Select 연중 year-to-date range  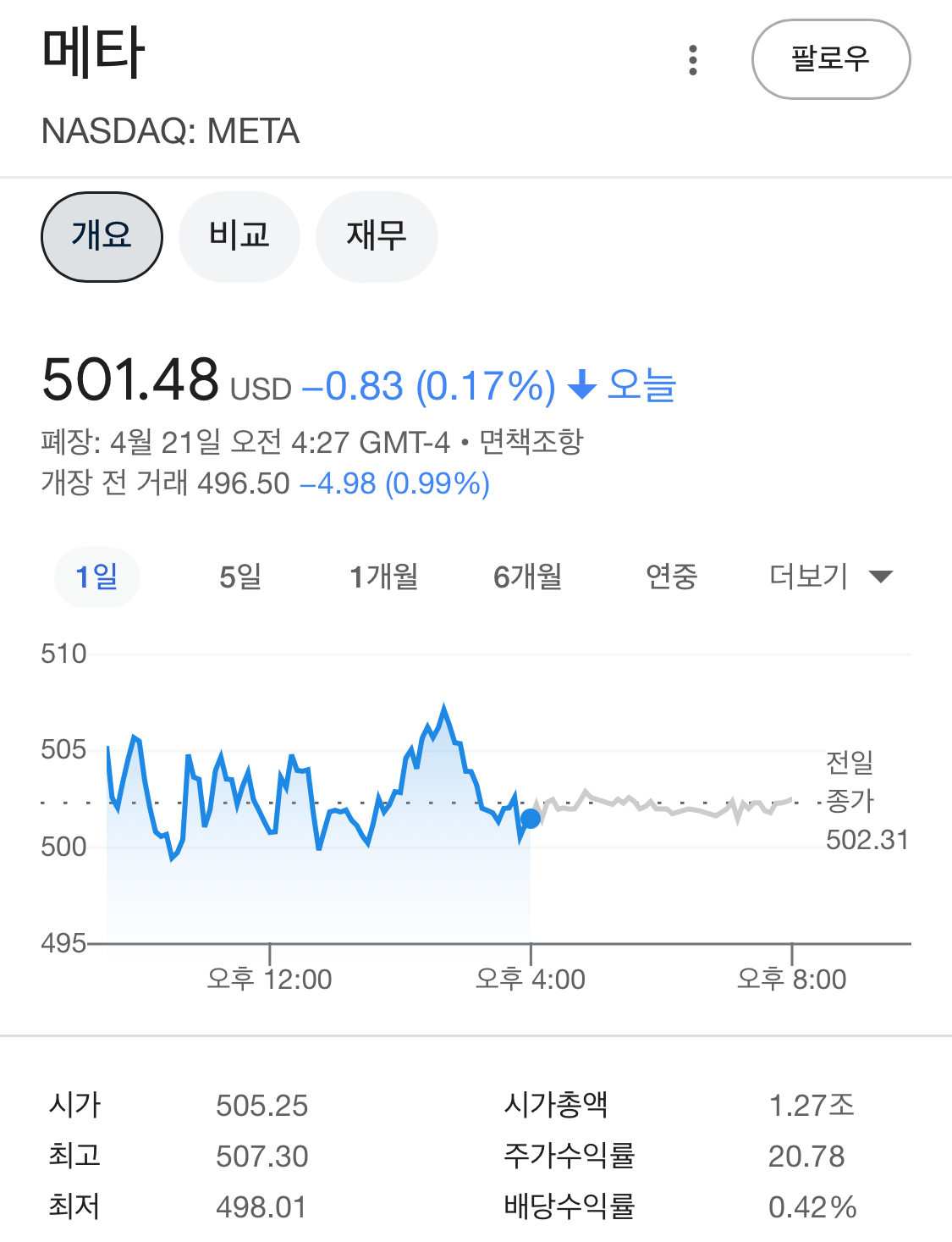coord(671,577)
